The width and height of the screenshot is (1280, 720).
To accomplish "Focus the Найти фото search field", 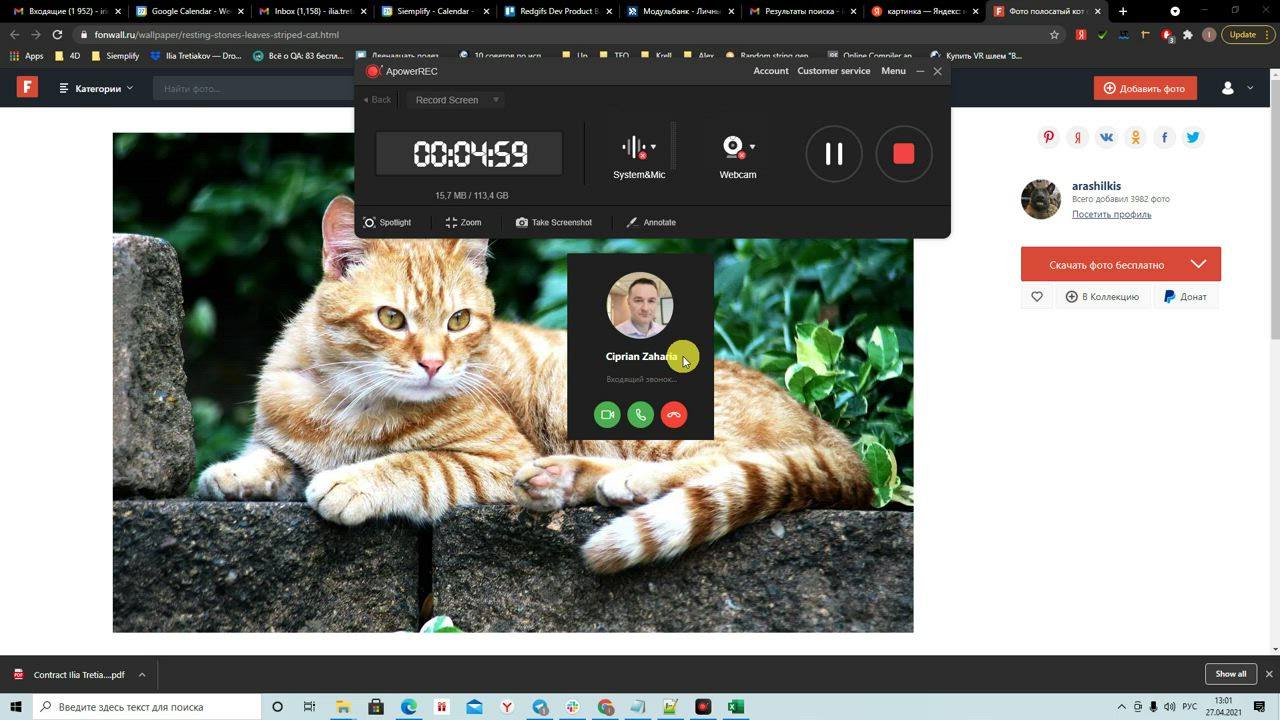I will (255, 88).
